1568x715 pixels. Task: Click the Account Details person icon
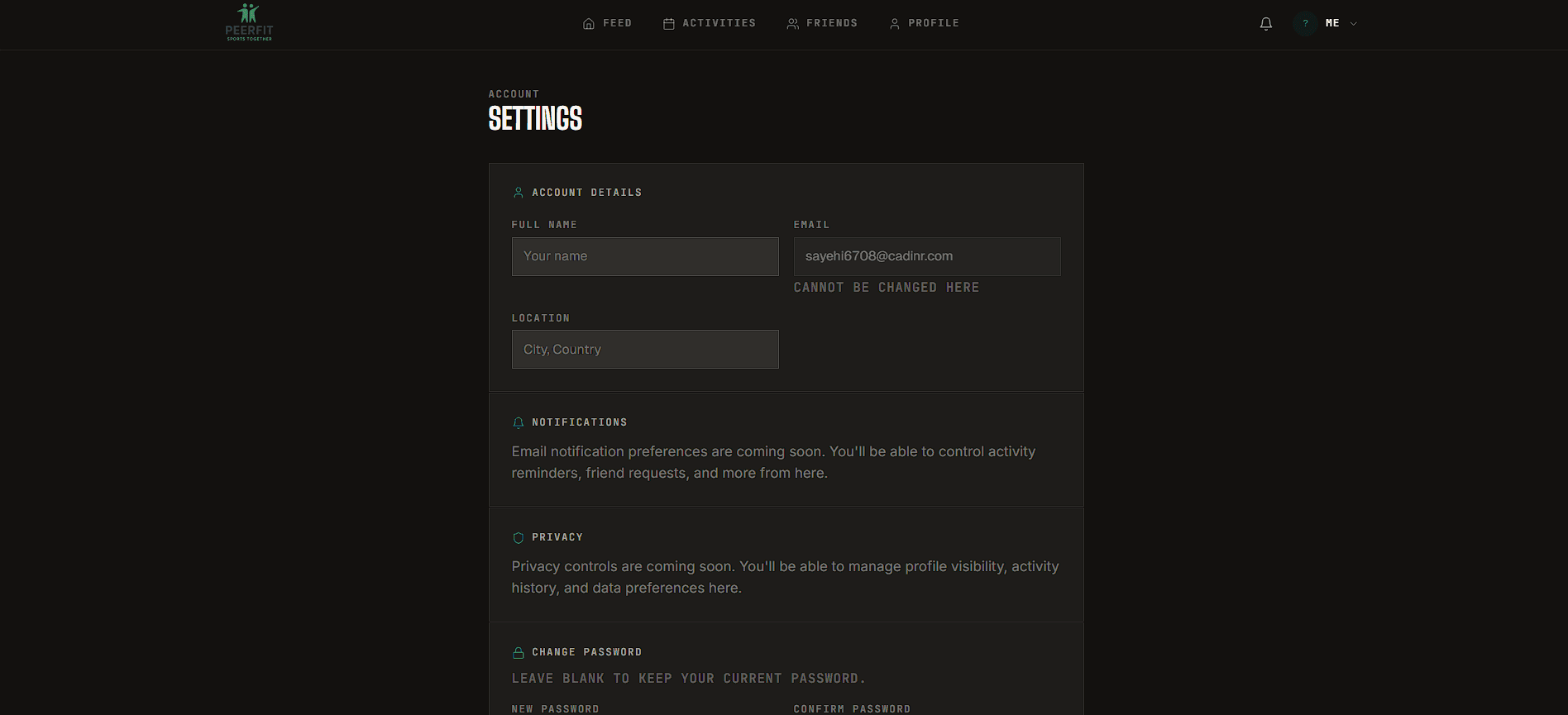[x=519, y=193]
